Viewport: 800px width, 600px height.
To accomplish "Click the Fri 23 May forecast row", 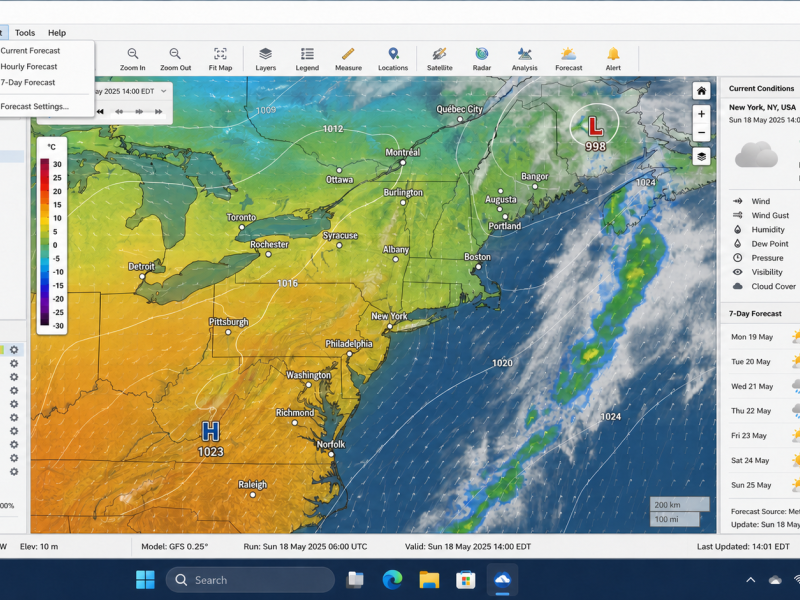I will [761, 435].
